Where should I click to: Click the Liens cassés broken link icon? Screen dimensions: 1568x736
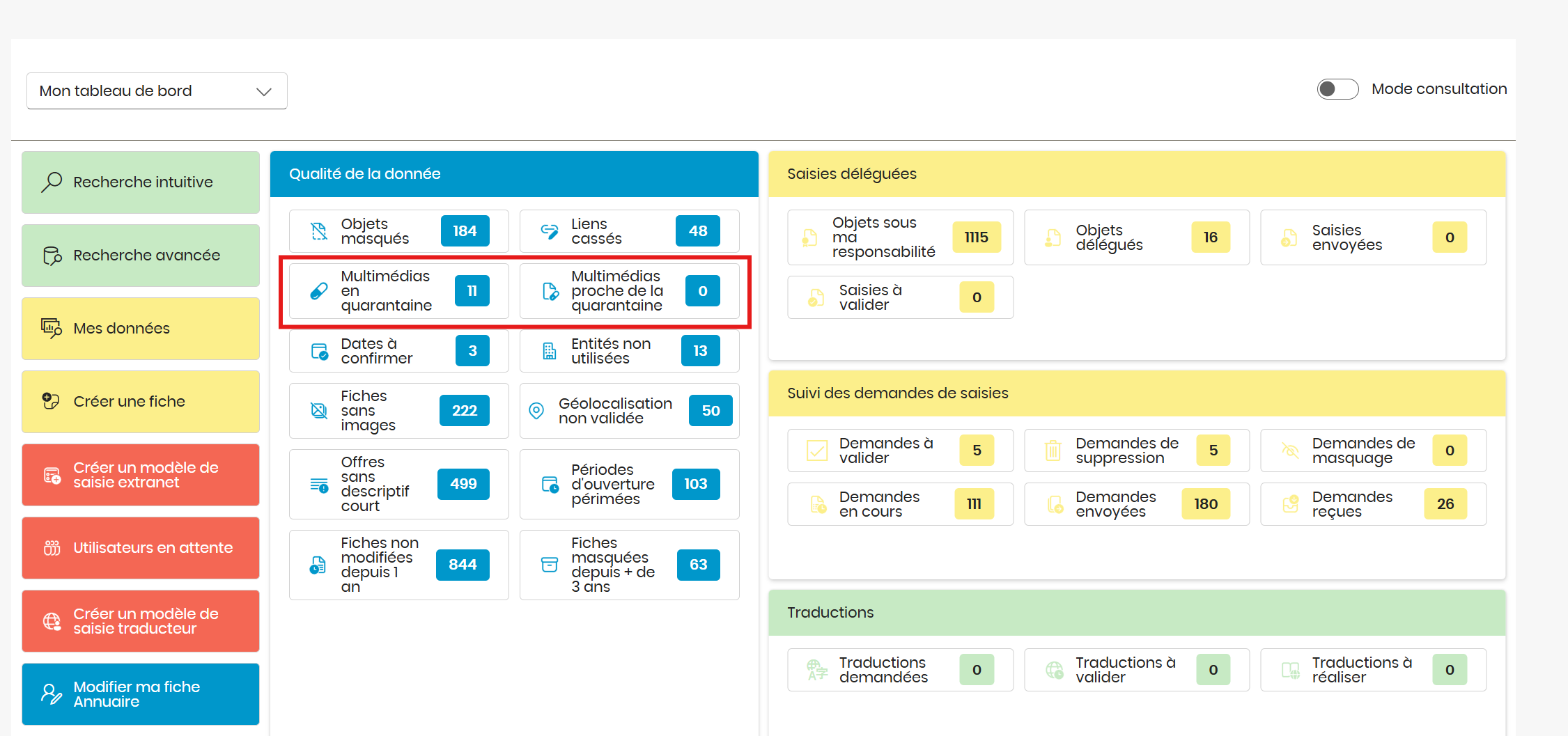click(x=550, y=231)
